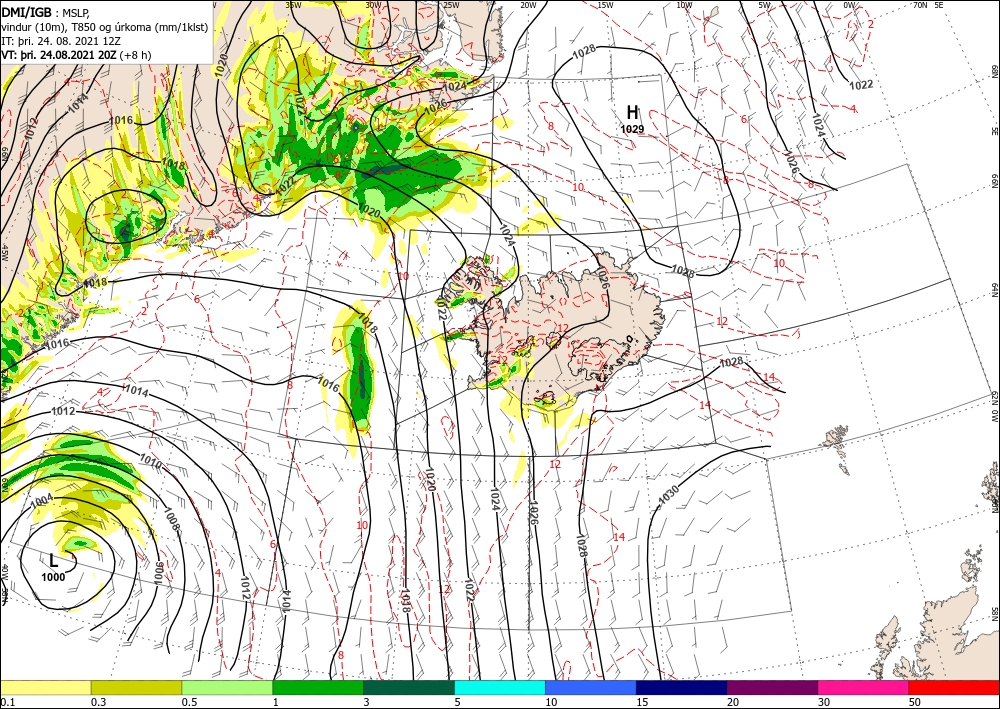
Task: Click the blue 10–15 legend swatch
Action: click(591, 687)
